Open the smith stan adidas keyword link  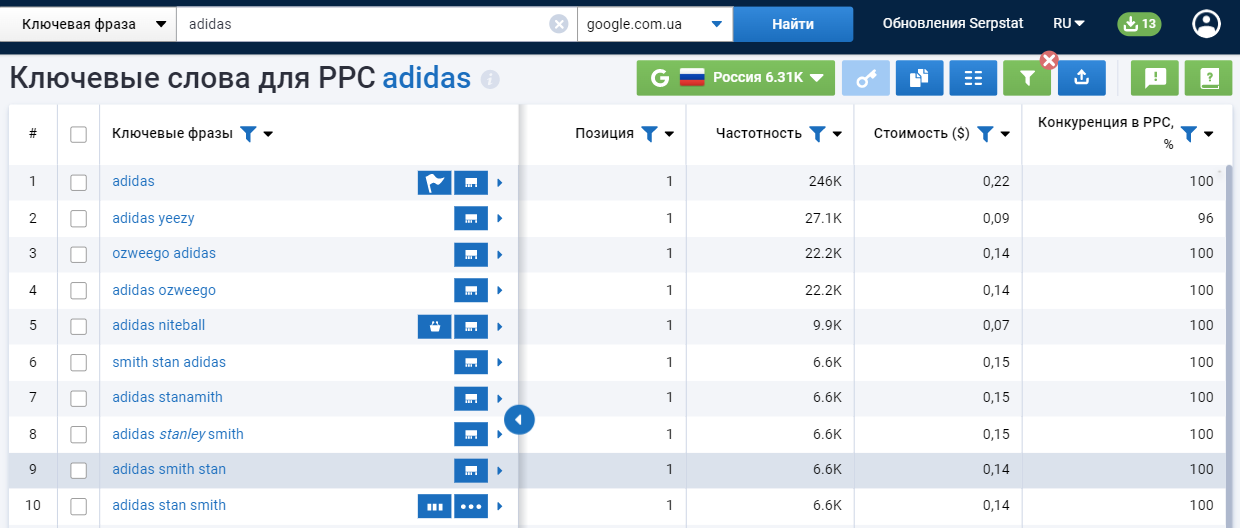(169, 362)
